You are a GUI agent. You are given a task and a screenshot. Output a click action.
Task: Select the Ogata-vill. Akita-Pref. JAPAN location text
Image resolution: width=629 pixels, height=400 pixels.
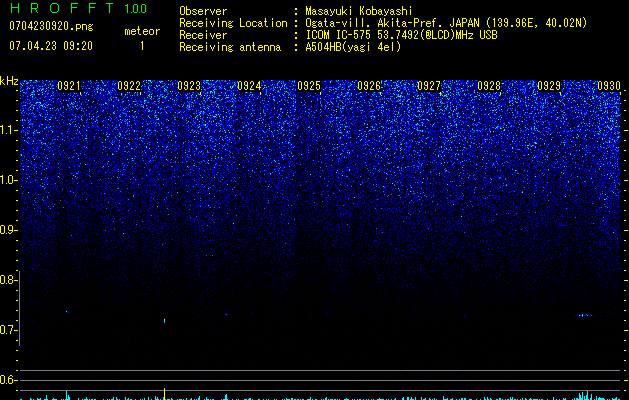coord(446,23)
